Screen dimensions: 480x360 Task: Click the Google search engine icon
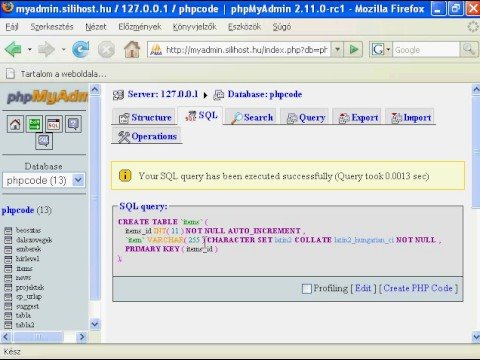[378, 50]
